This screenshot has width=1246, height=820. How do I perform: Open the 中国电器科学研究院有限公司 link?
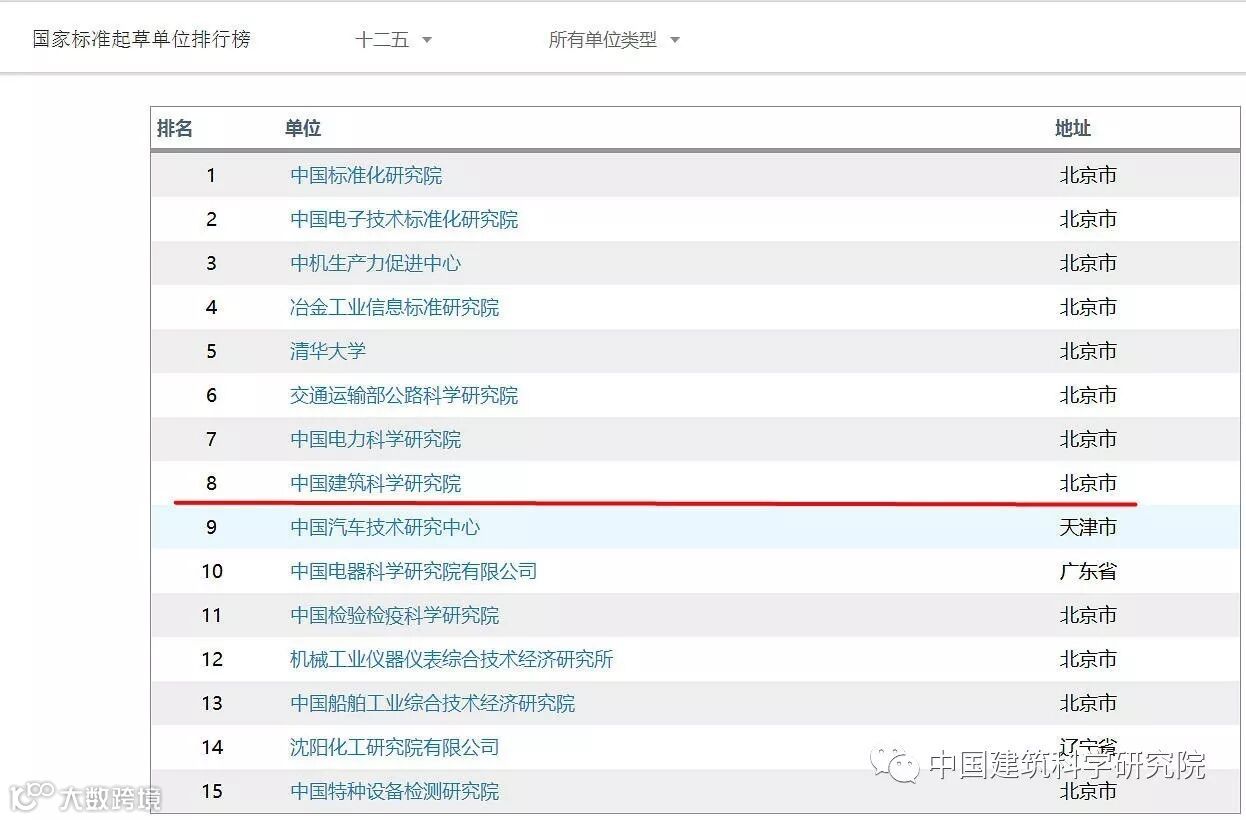point(414,571)
